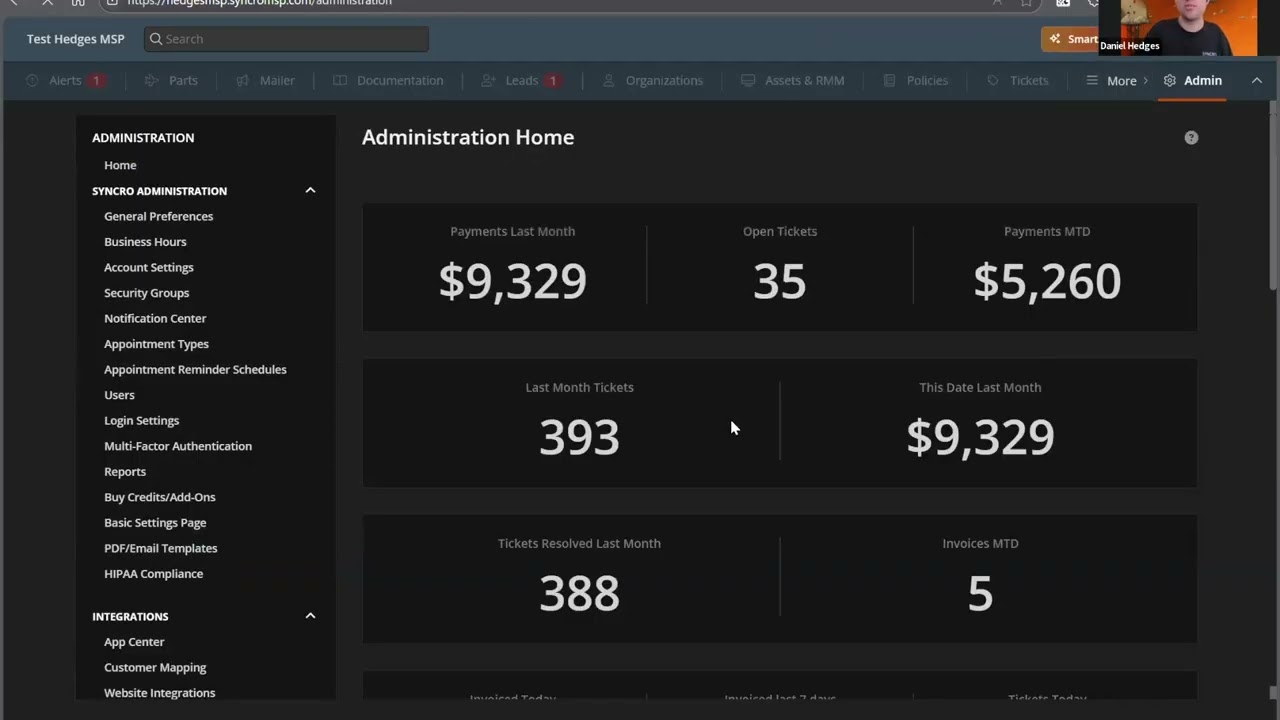Focus the Search input field
This screenshot has height=720, width=1280.
(x=286, y=39)
